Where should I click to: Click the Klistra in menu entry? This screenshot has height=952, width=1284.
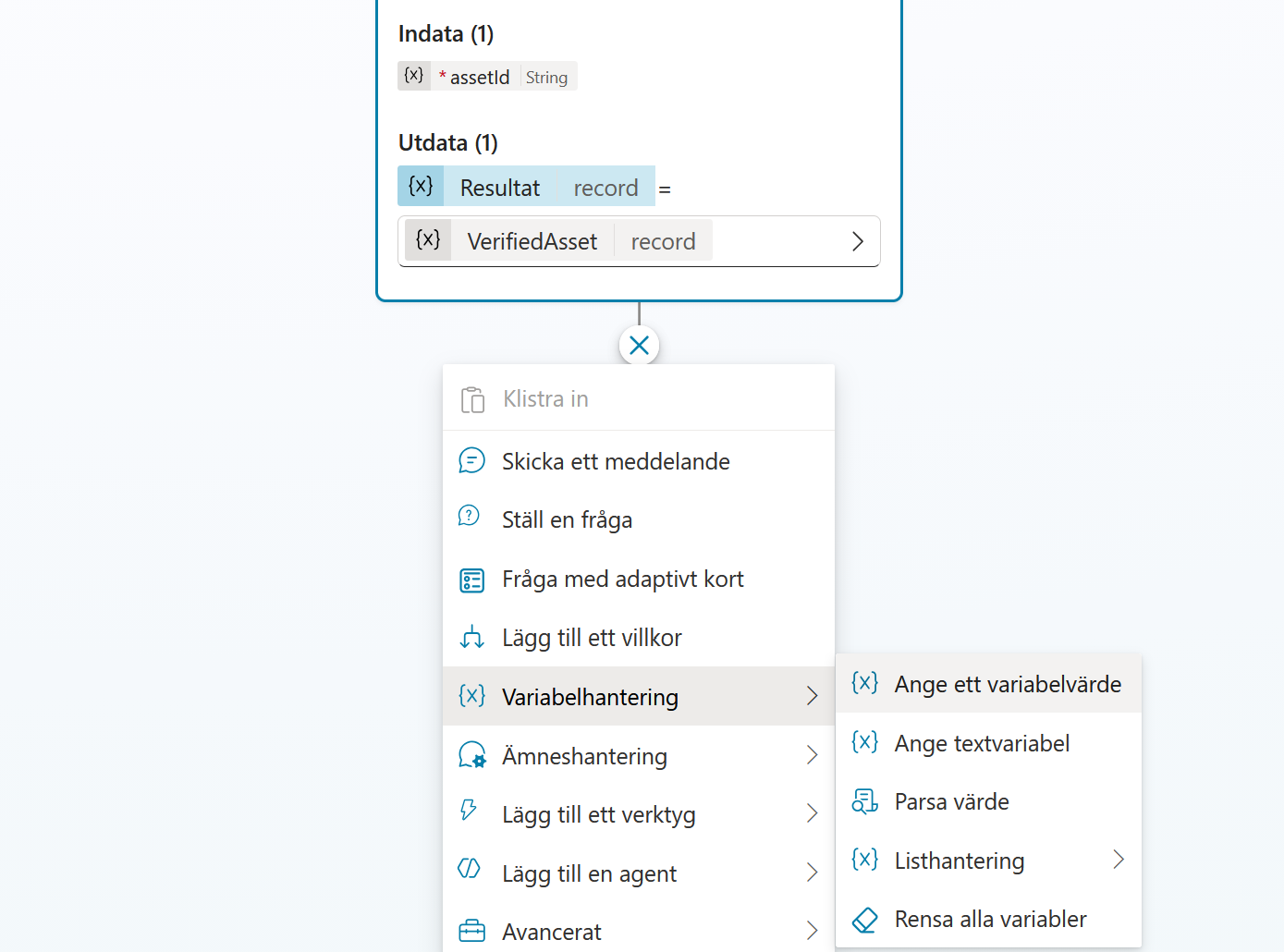639,399
